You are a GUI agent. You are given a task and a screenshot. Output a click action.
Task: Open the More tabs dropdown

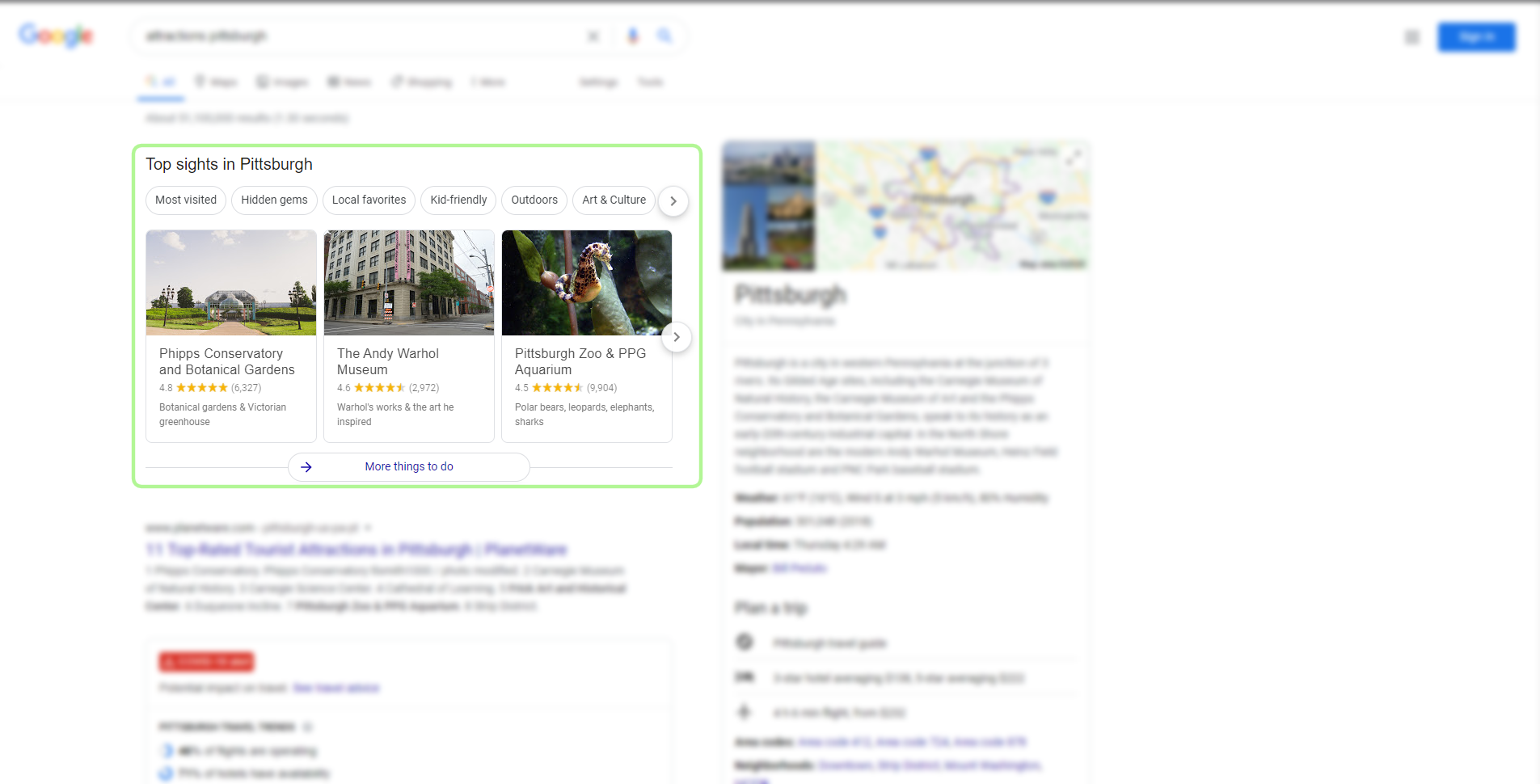point(488,82)
